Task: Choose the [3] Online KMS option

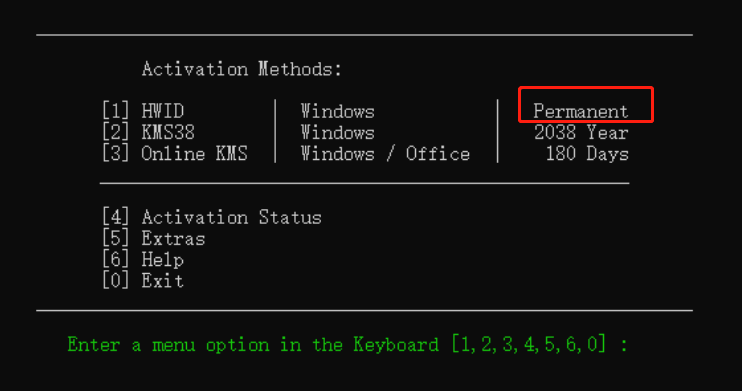Action: pos(175,154)
